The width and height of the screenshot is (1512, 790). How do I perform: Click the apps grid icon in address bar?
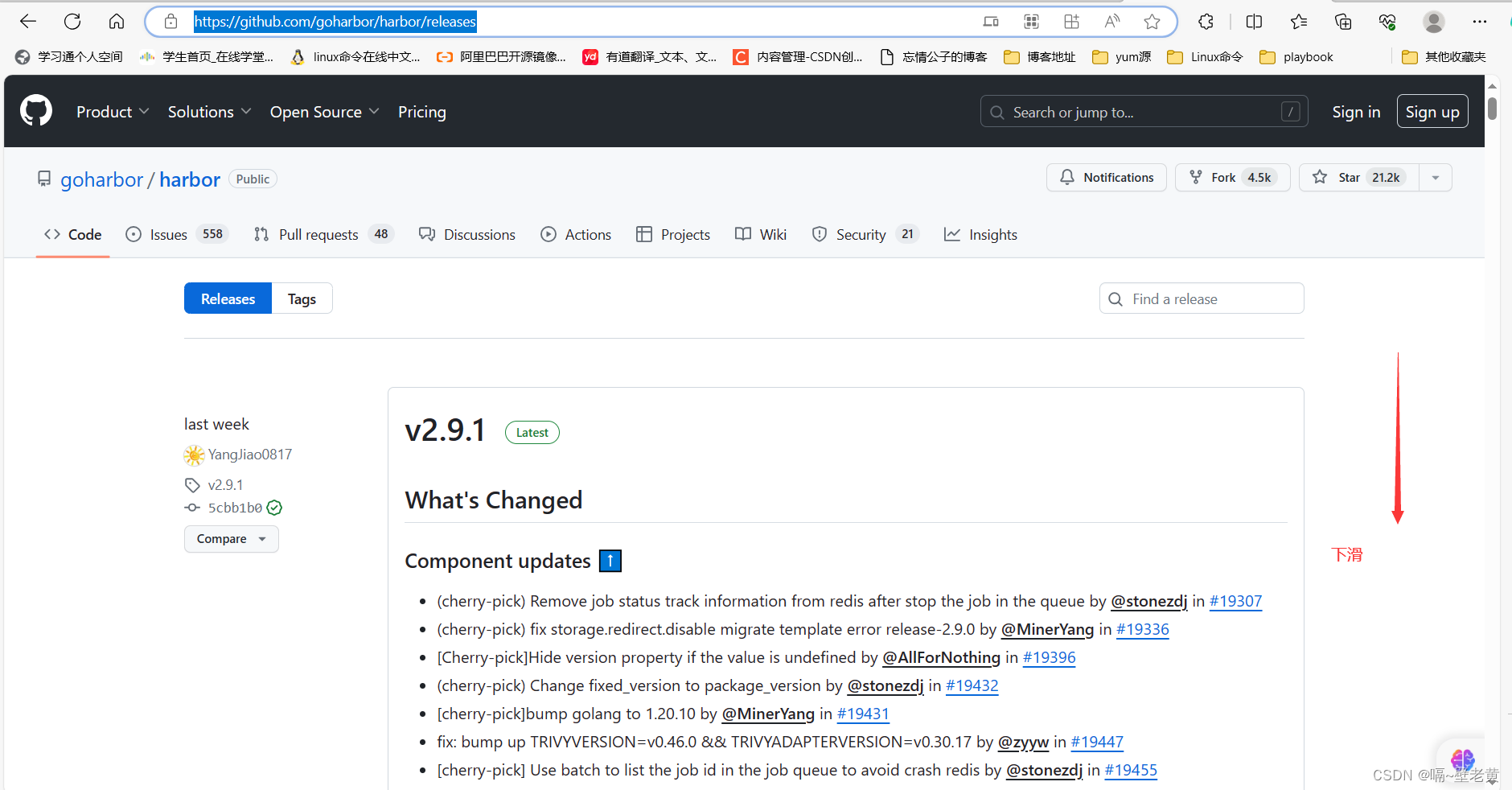[1072, 22]
